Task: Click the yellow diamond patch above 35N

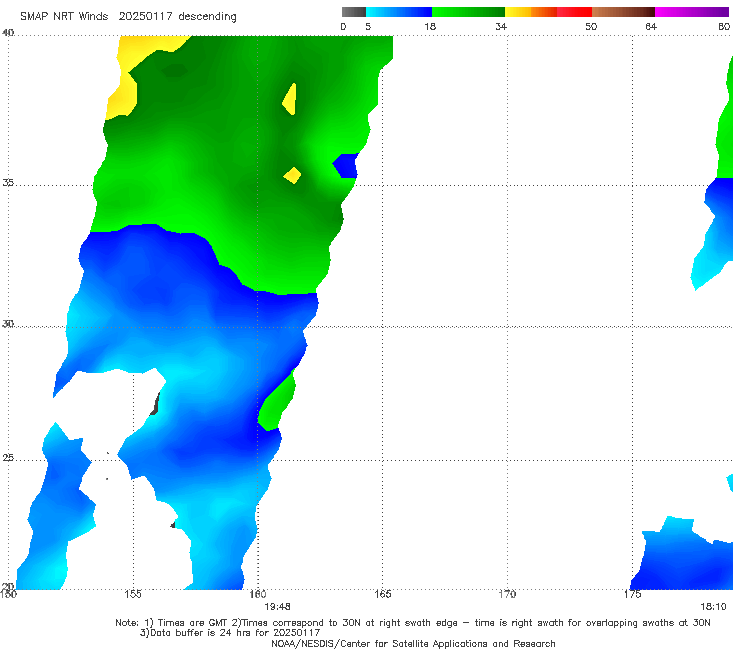Action: 292,175
